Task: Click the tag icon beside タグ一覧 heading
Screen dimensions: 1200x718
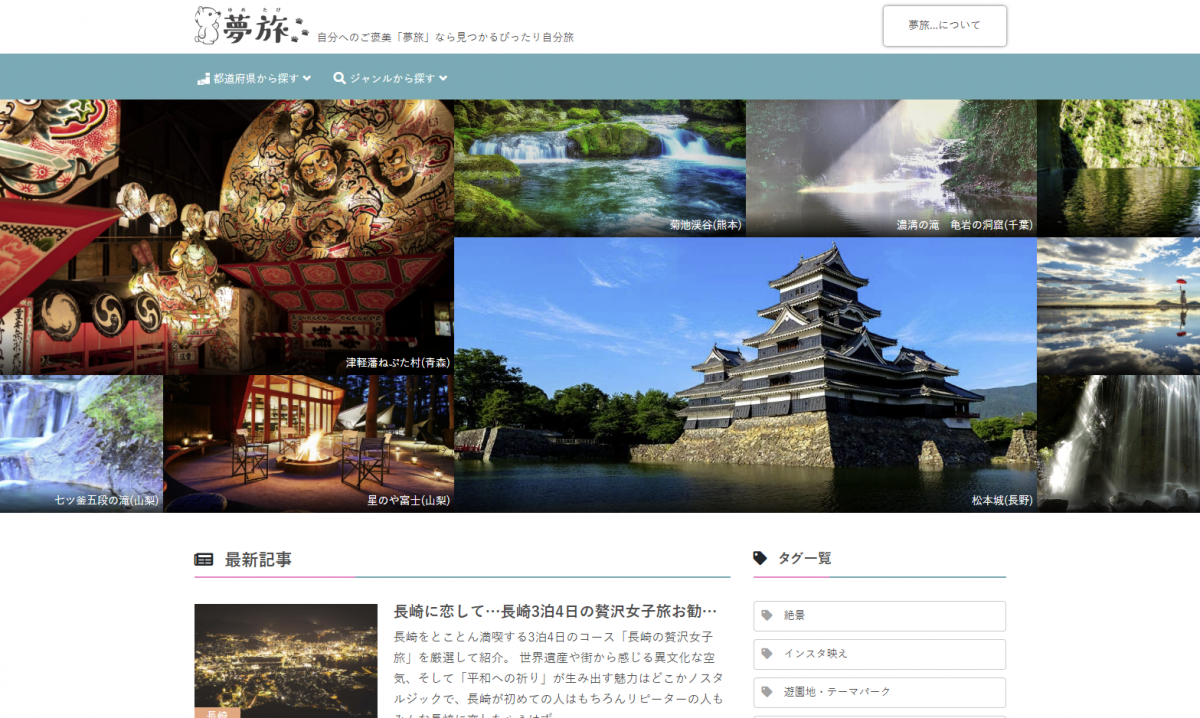Action: 760,558
